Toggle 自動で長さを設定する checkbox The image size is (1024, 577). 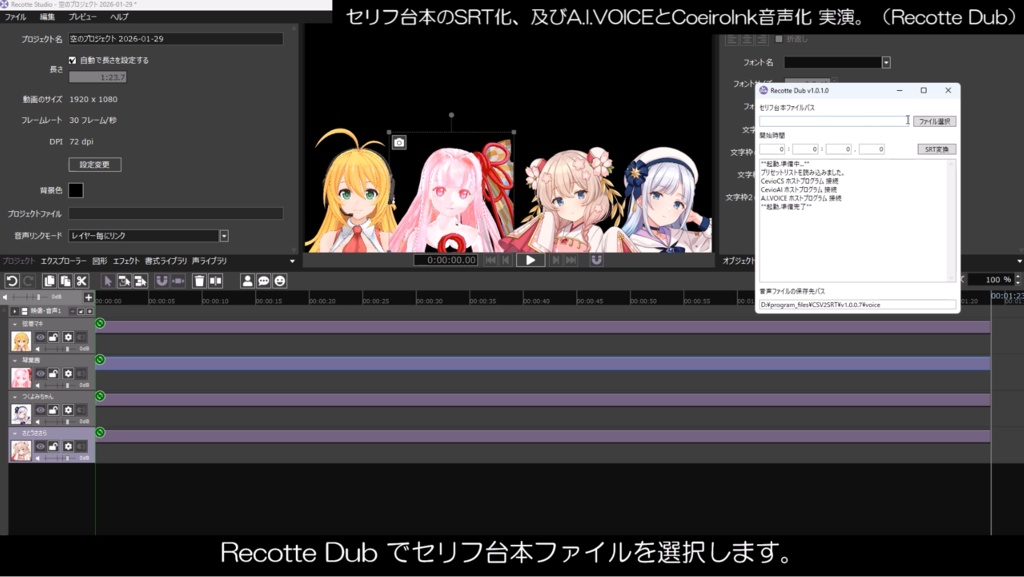click(72, 60)
